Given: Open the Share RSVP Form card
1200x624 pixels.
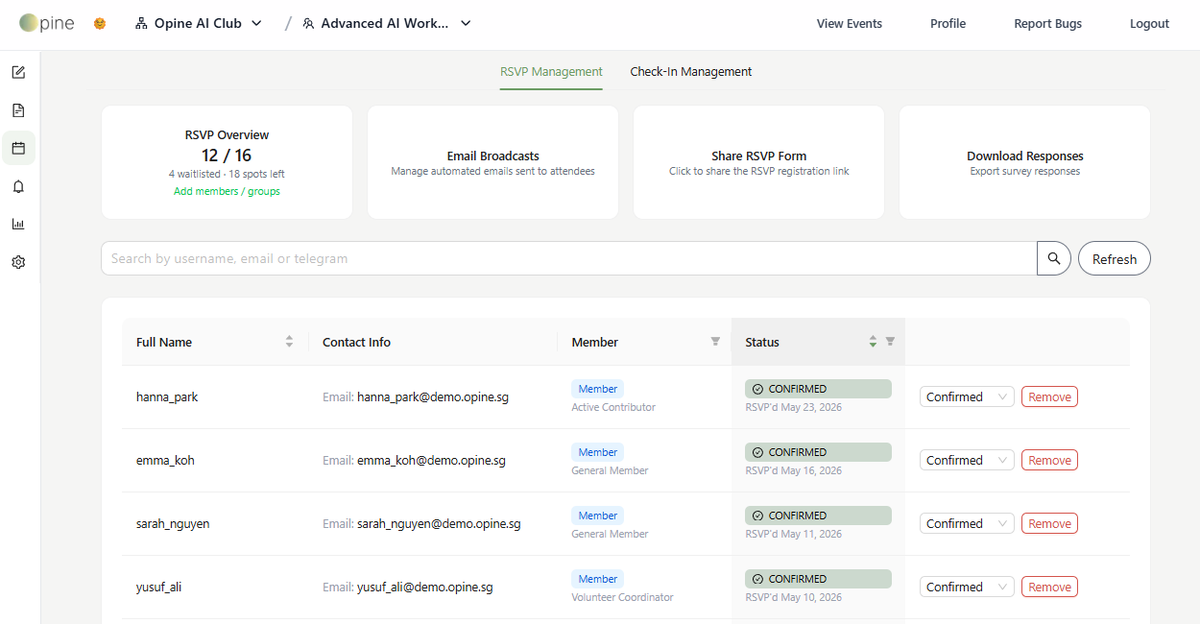Looking at the screenshot, I should click(x=759, y=162).
